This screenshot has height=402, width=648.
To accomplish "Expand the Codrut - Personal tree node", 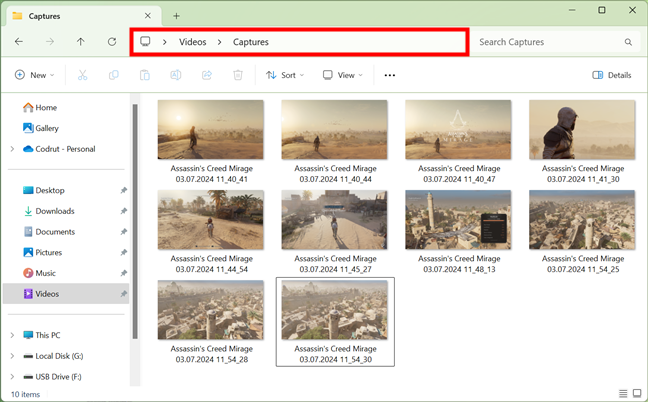I will 12,149.
